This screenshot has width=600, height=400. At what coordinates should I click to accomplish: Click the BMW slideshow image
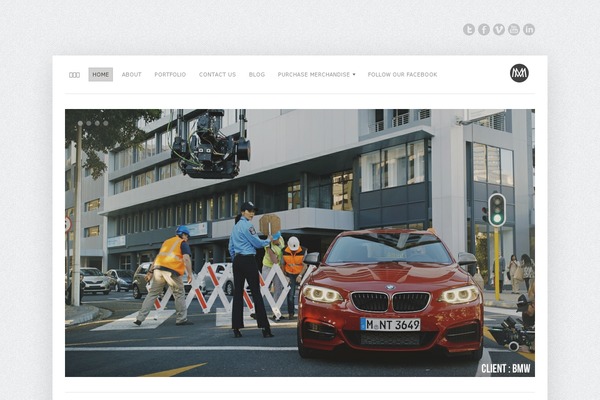[300, 243]
